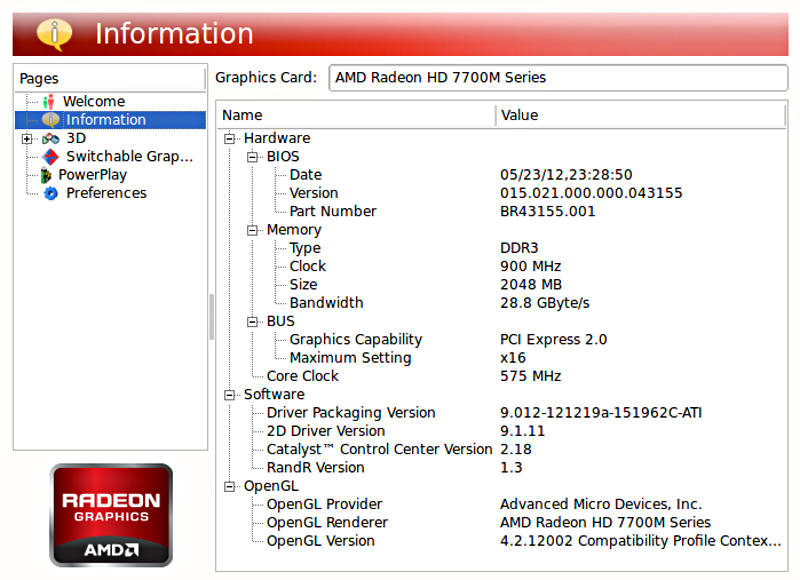Select the BIOS Date row
Viewport: 800px width, 580px height.
point(504,175)
